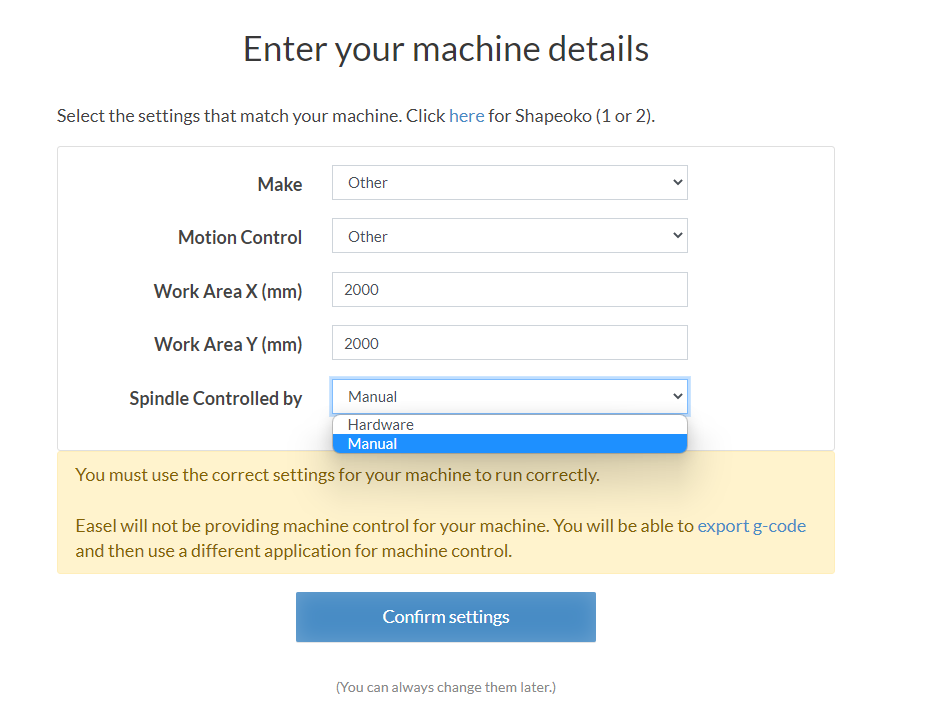Image resolution: width=927 pixels, height=720 pixels.
Task: Click the "Easel will not be providing" notice text
Action: pyautogui.click(x=385, y=526)
